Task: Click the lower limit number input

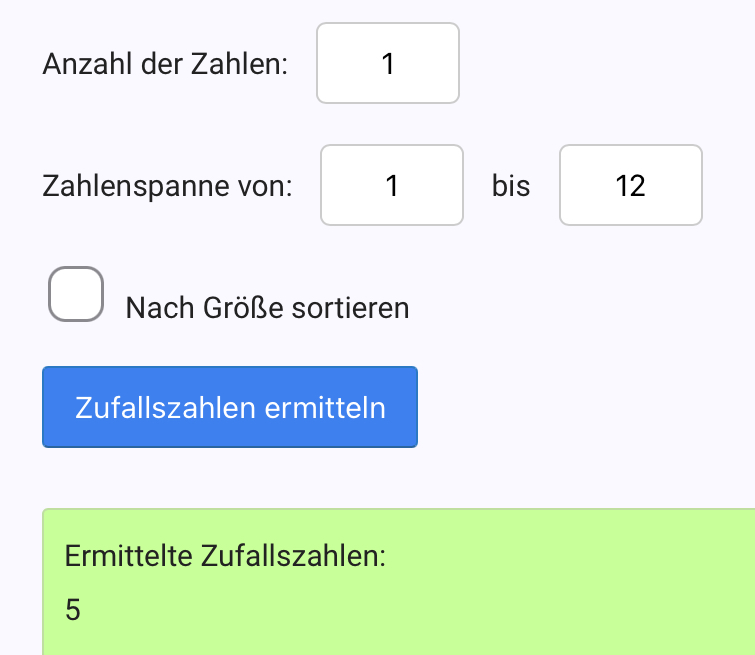Action: [x=392, y=186]
